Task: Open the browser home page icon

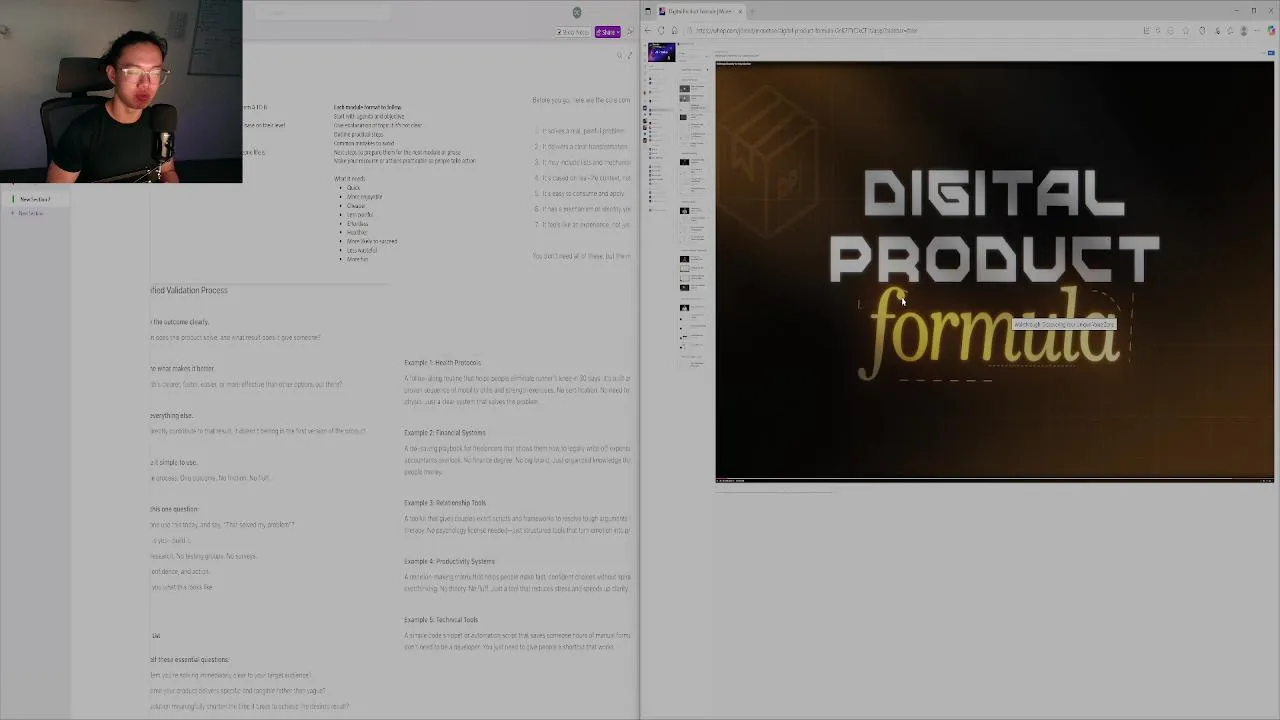Action: [675, 30]
